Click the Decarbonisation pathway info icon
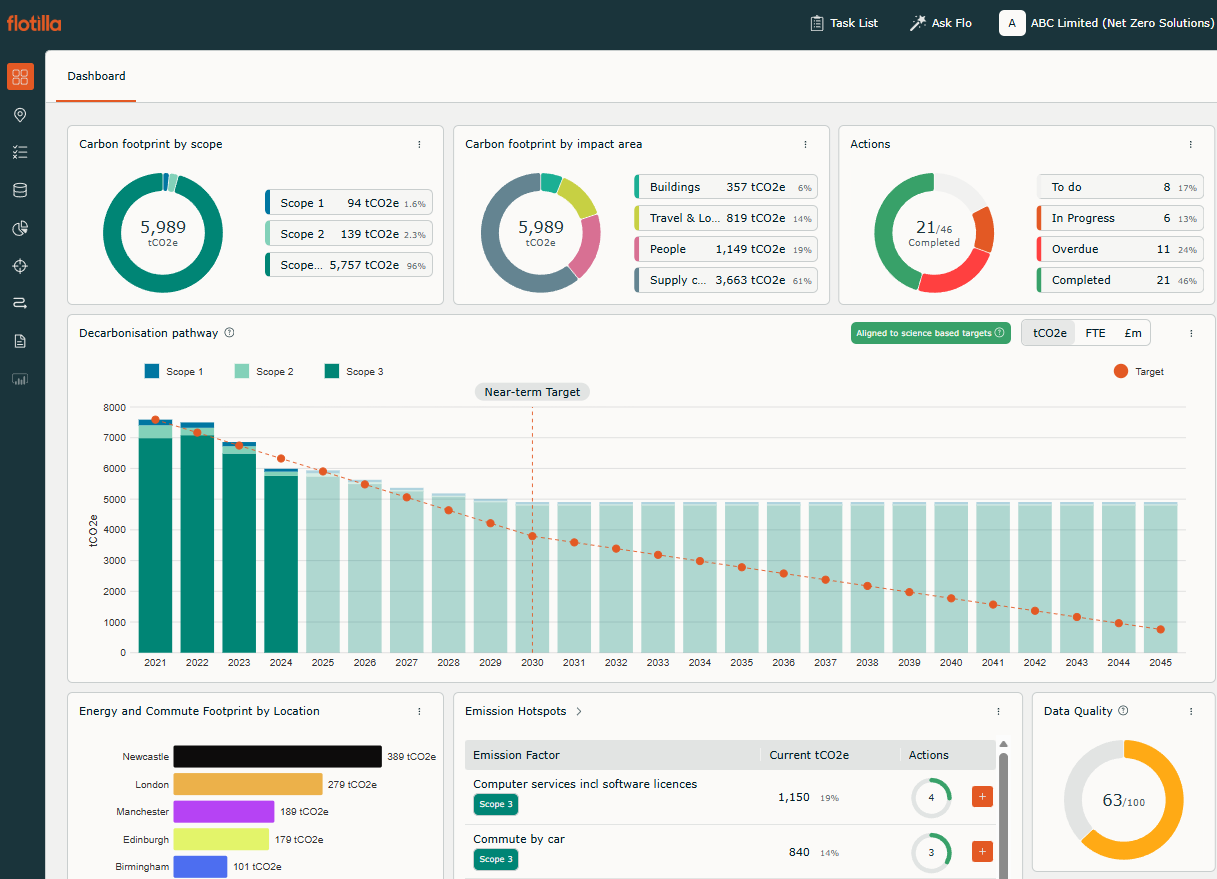This screenshot has height=879, width=1217. (230, 333)
